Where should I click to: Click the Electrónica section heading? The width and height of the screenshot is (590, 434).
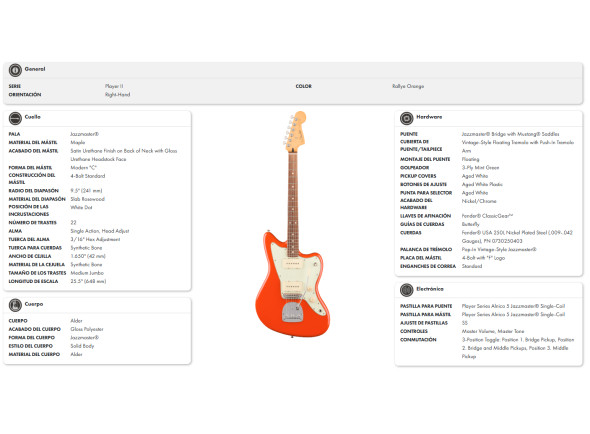tap(430, 289)
